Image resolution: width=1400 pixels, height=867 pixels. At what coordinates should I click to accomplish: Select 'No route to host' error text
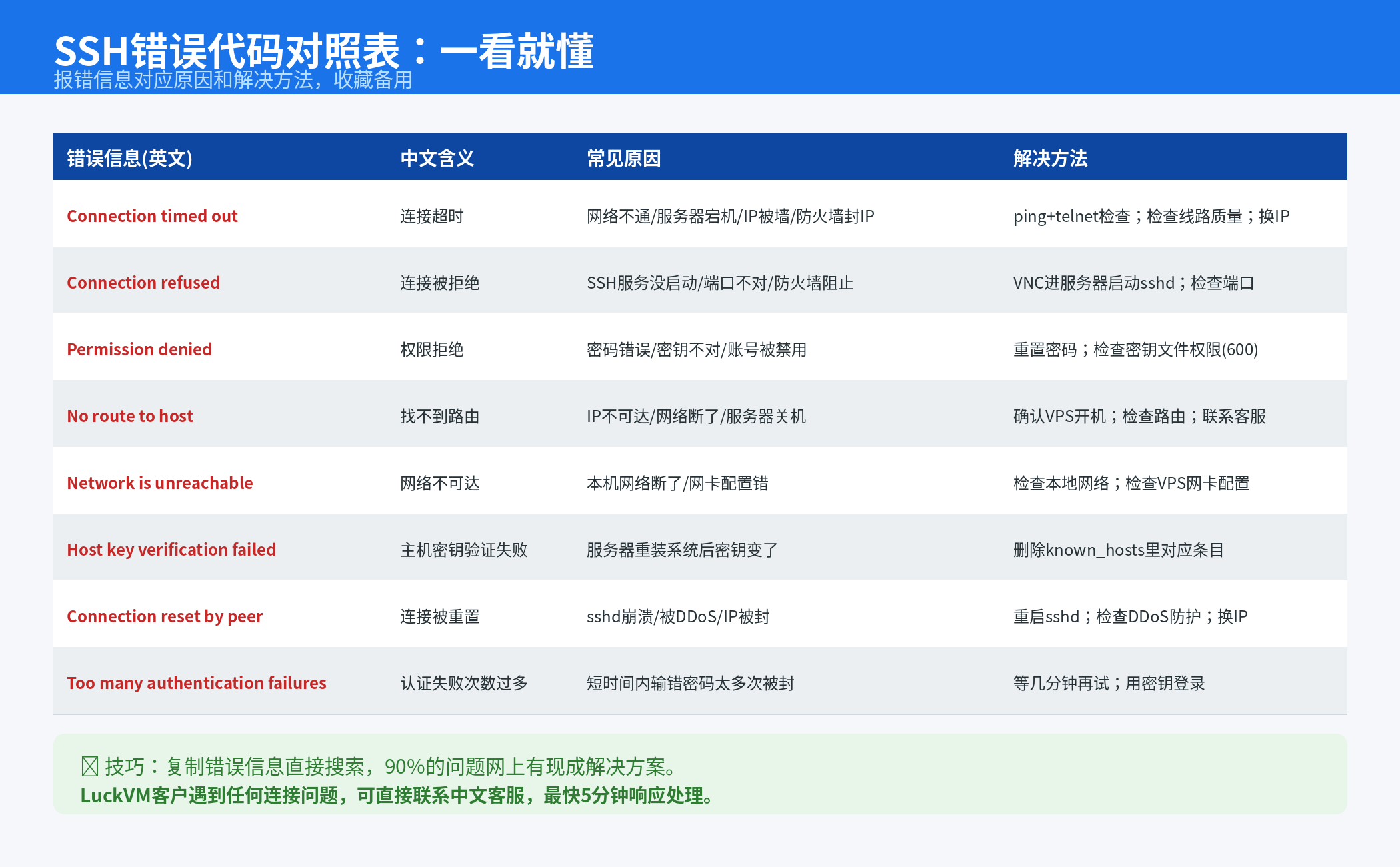(130, 416)
